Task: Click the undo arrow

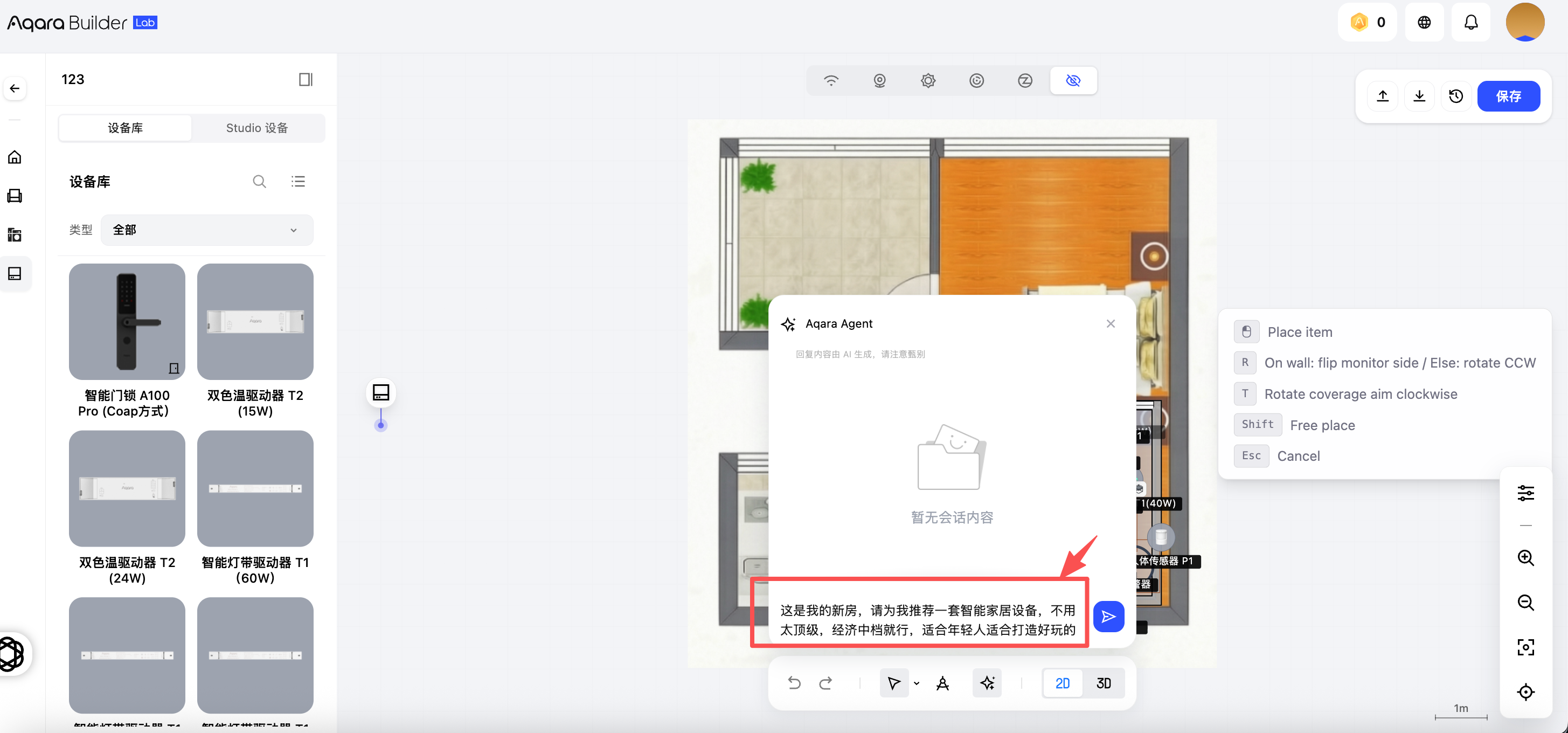Action: coord(794,683)
